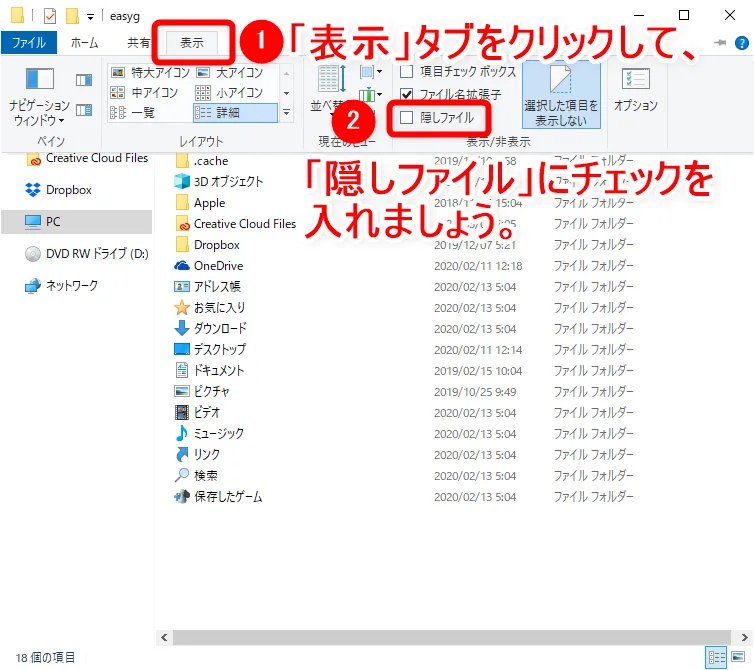
Task: Select DVD RW ドライブ (D:) in navigation
Action: tap(87, 253)
